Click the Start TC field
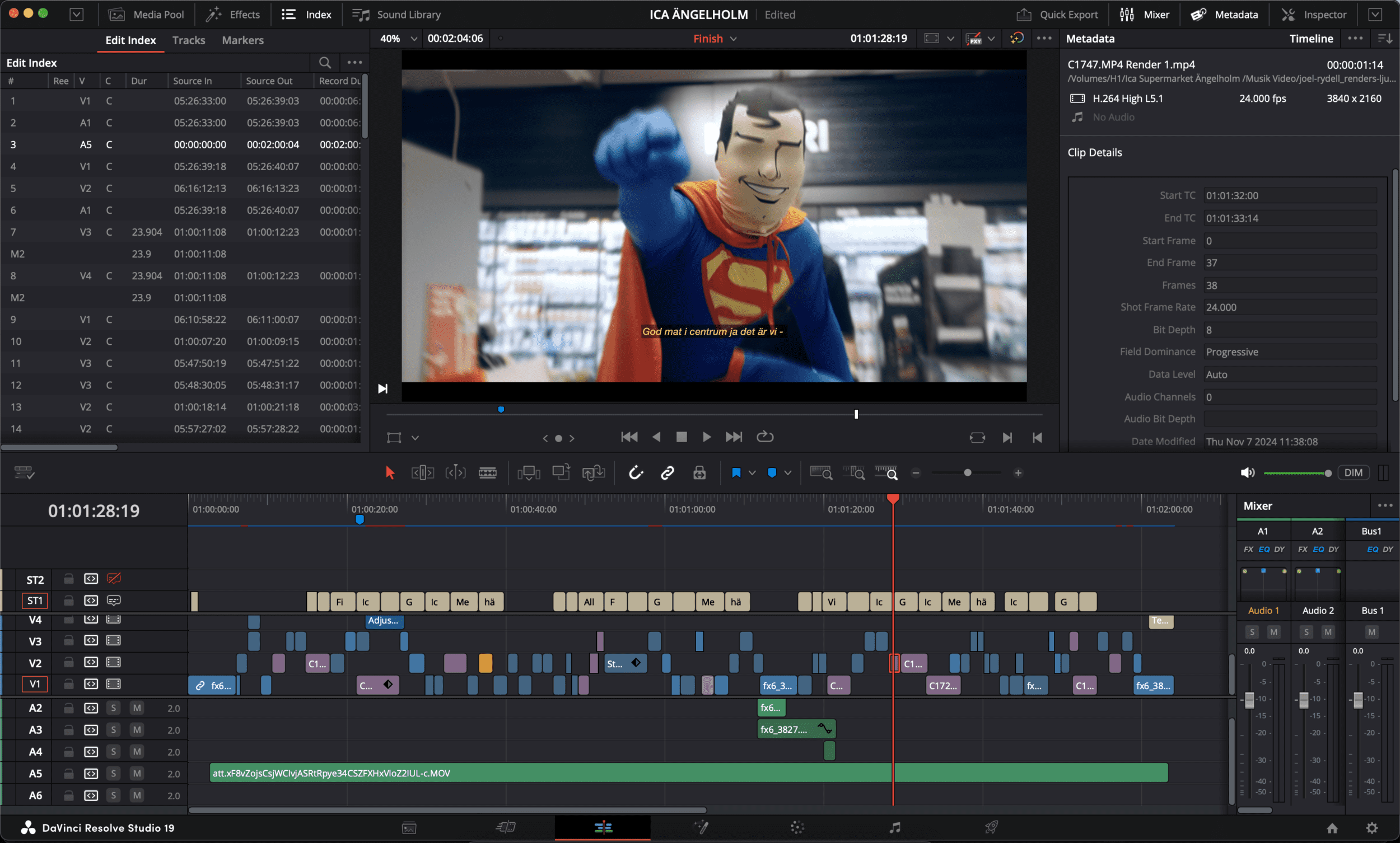This screenshot has width=1400, height=843. 1290,195
